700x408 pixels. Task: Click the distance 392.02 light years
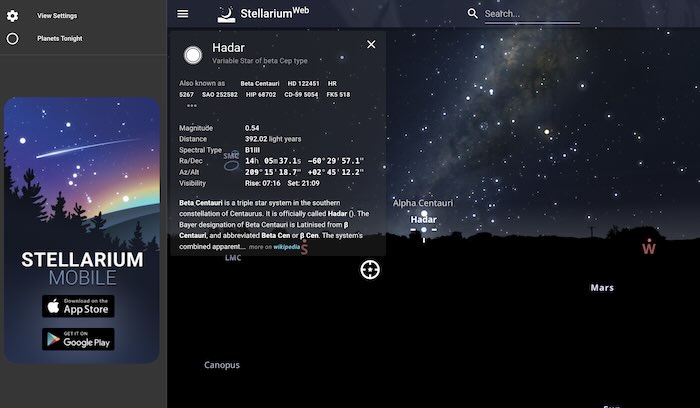(273, 139)
